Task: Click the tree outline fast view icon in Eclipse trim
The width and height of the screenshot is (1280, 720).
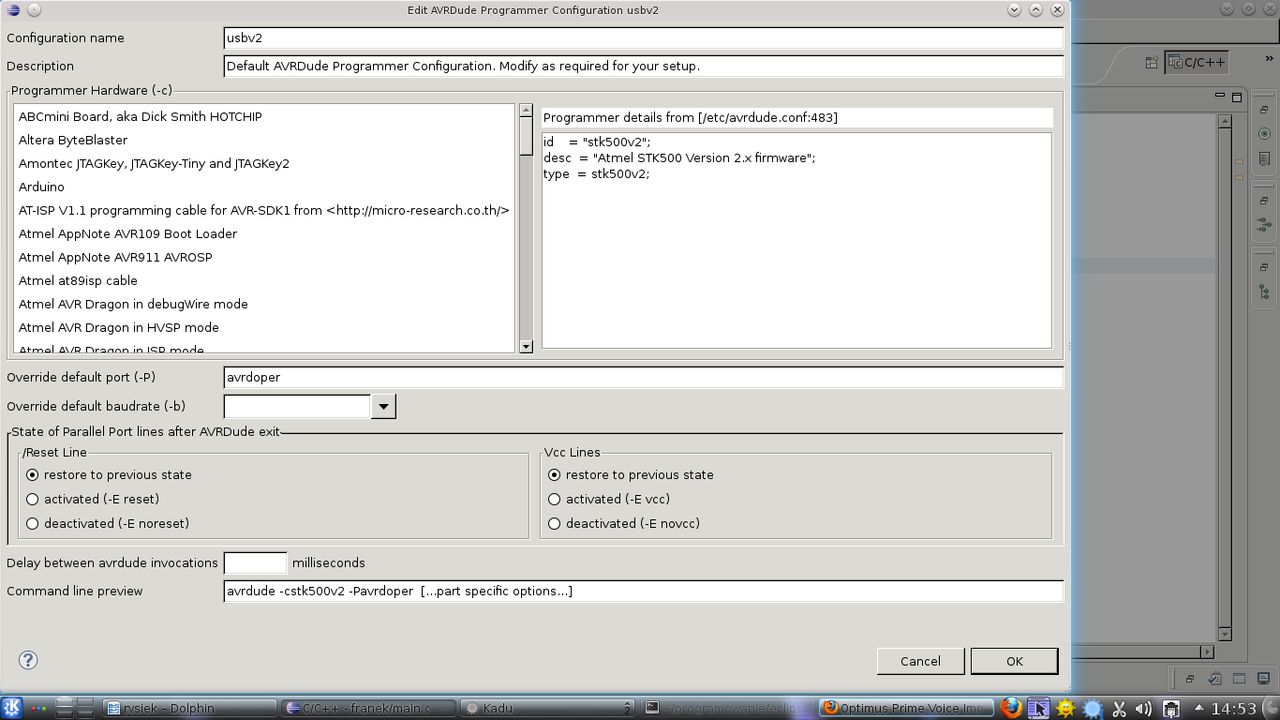Action: click(x=1265, y=291)
